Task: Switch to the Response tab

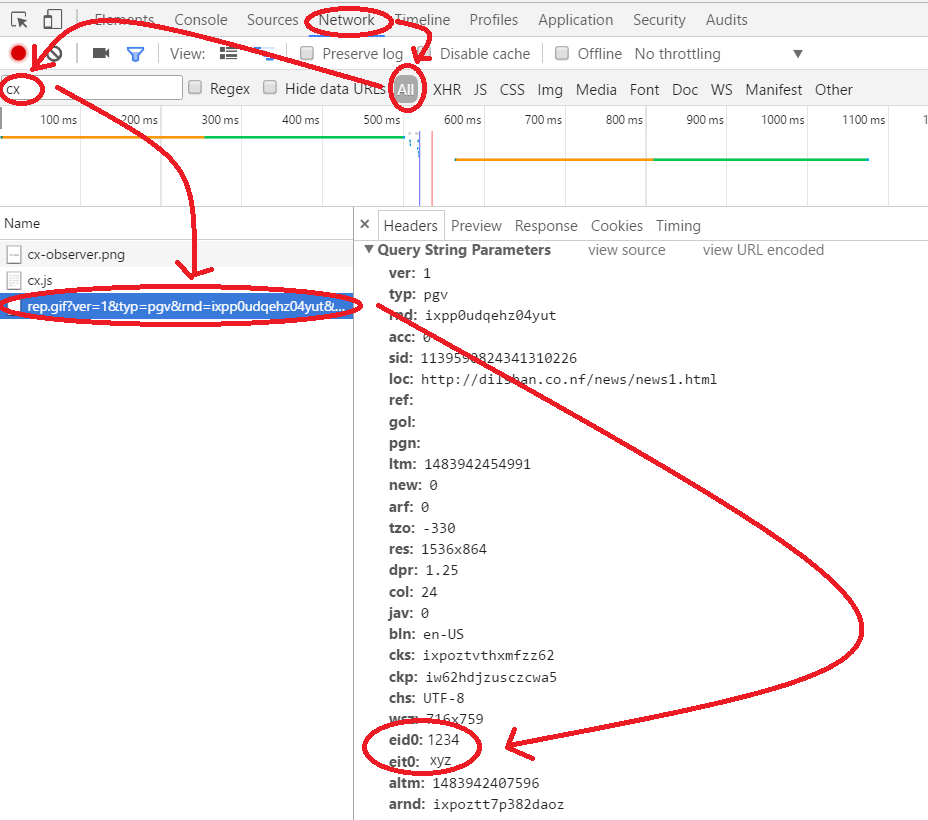Action: 546,225
